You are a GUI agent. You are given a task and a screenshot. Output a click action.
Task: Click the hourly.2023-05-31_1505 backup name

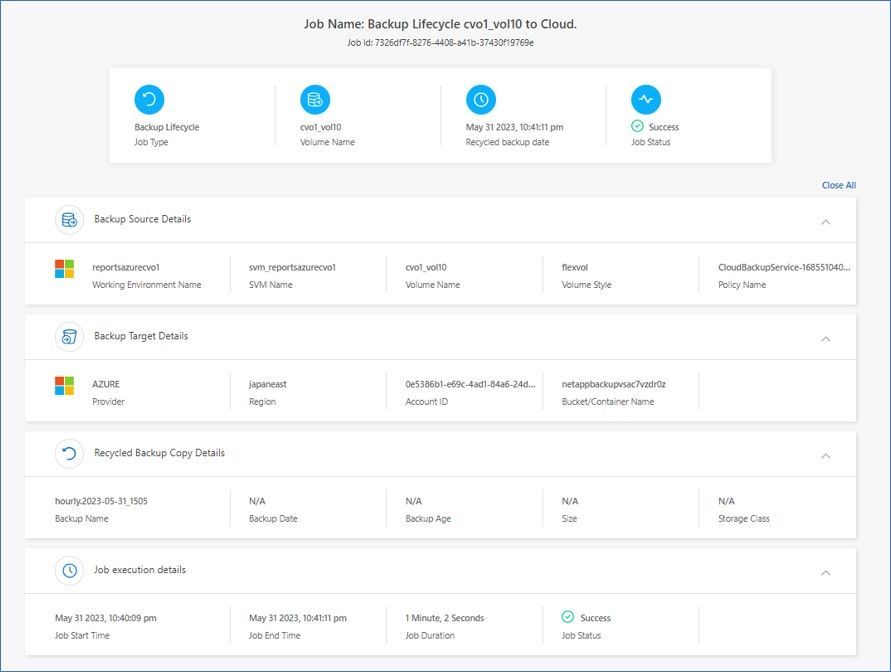[101, 501]
